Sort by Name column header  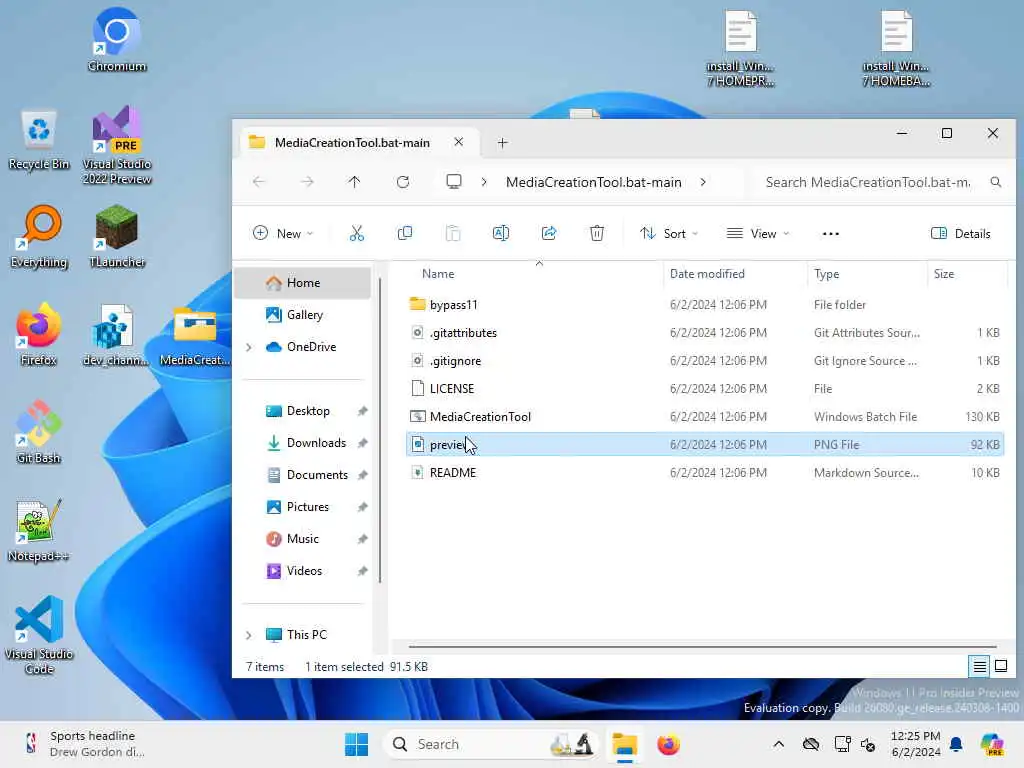click(438, 274)
